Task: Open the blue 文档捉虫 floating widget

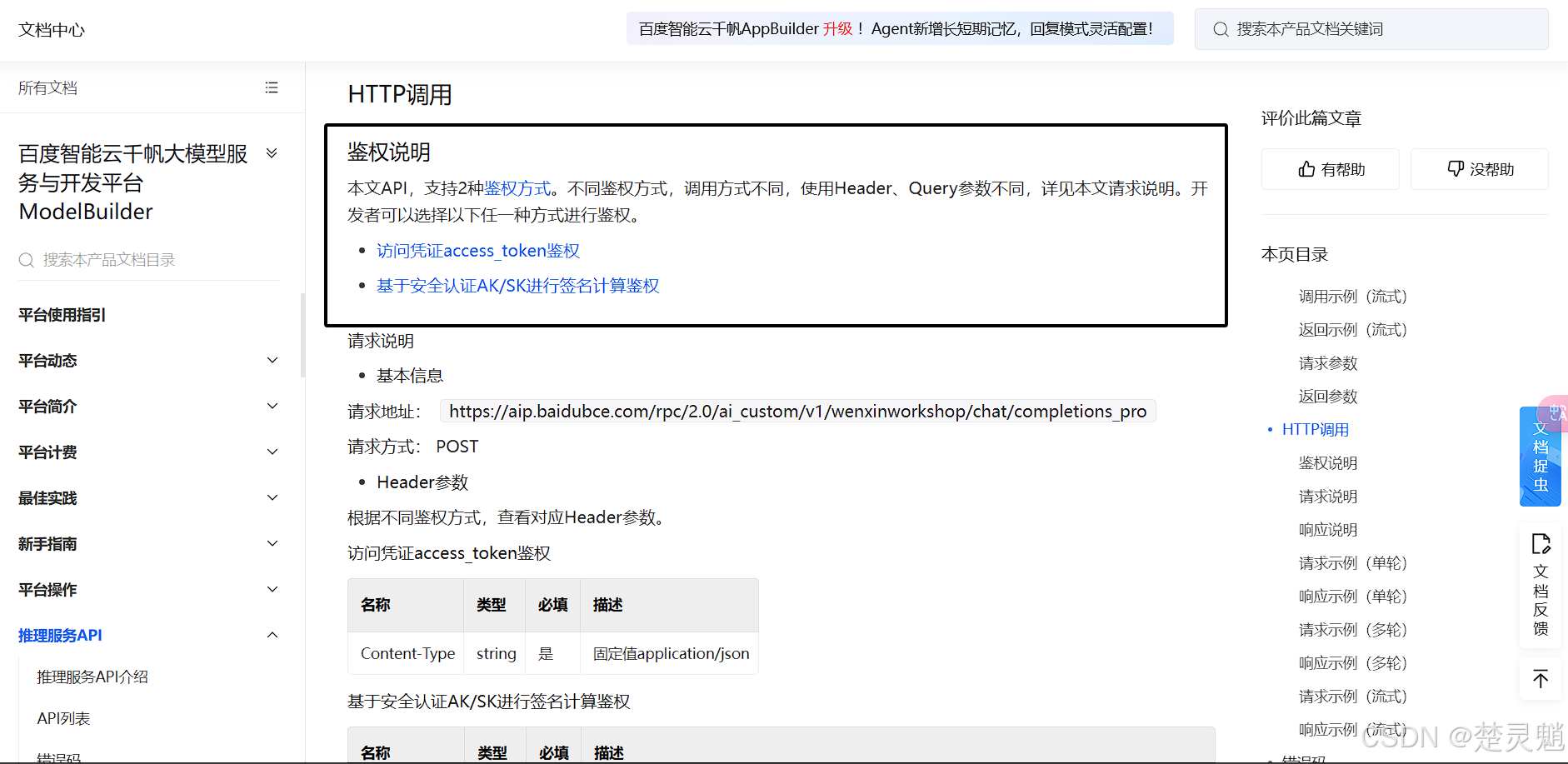Action: tap(1541, 456)
